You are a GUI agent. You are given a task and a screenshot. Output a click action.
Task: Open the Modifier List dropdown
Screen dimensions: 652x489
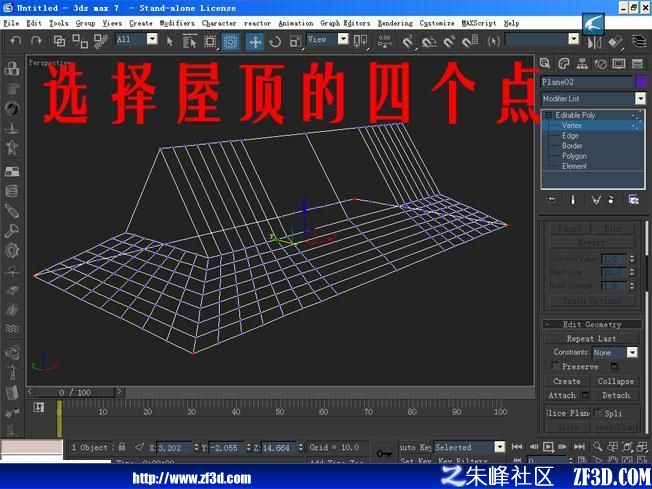pyautogui.click(x=640, y=99)
